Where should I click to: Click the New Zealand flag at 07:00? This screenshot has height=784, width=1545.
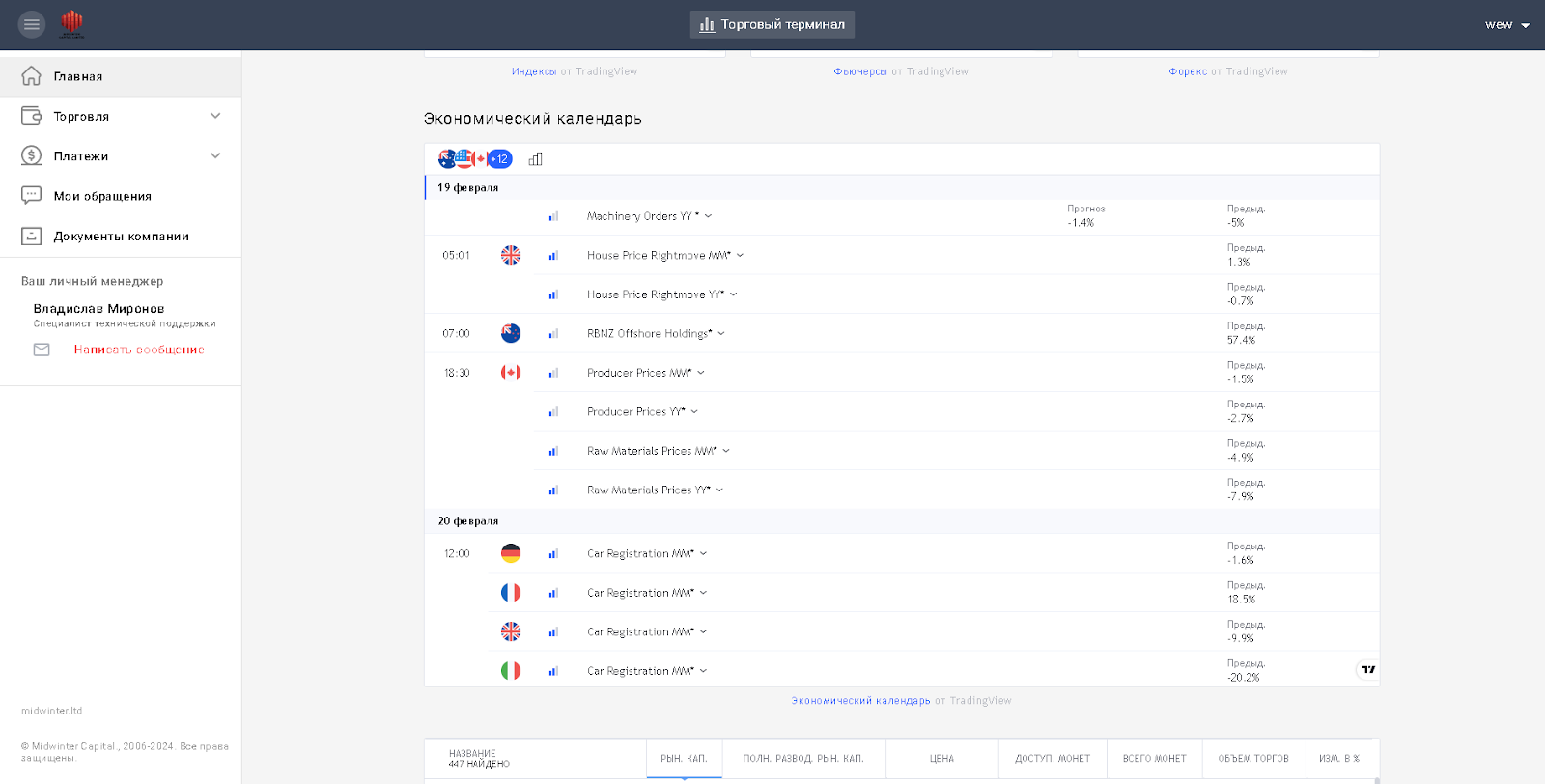[511, 333]
